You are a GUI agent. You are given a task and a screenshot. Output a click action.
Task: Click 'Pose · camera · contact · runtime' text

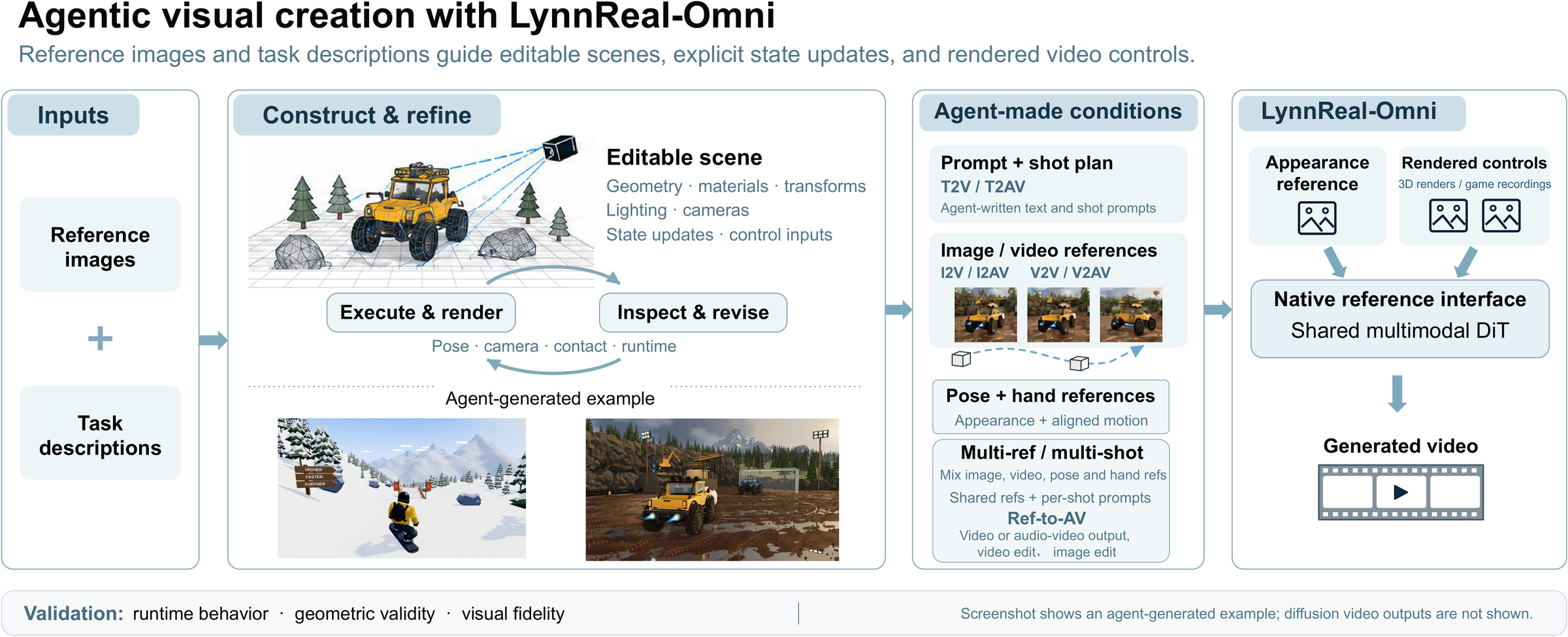(x=553, y=346)
